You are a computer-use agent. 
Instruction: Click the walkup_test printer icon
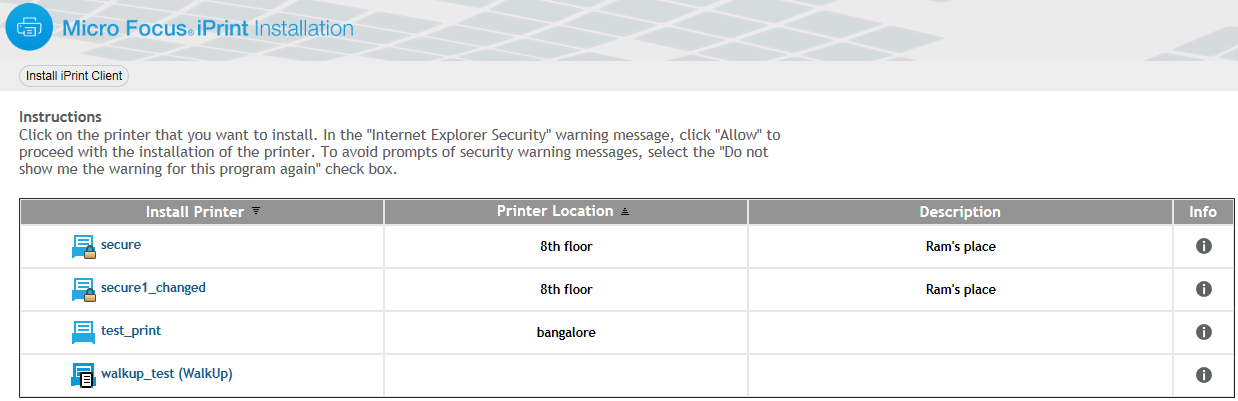[x=83, y=375]
